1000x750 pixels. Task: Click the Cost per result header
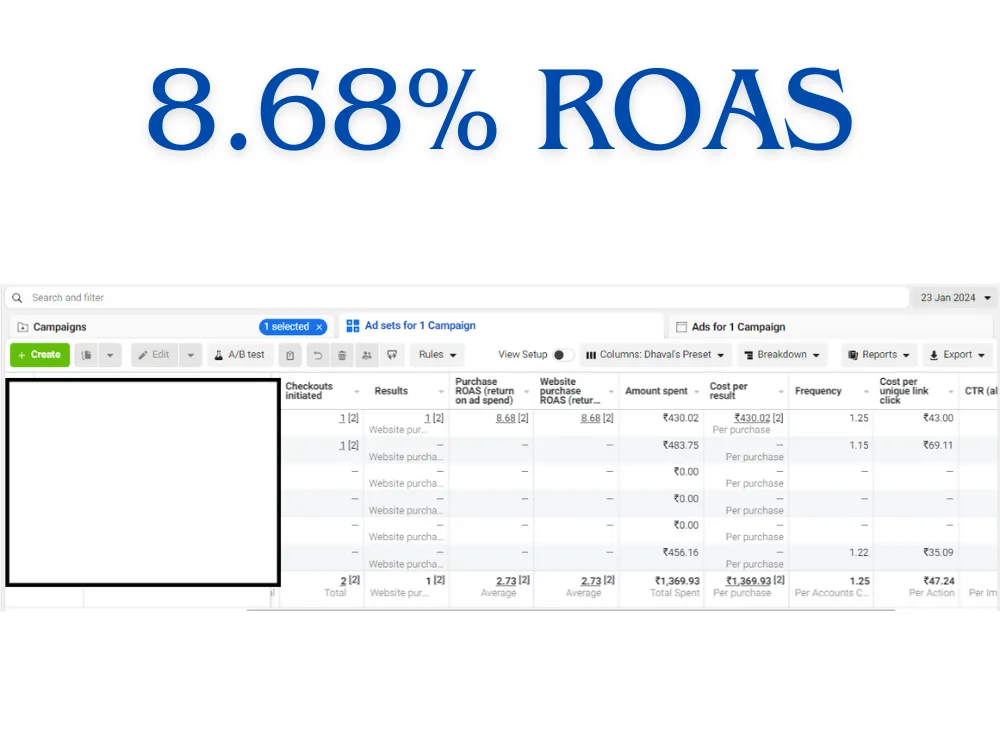(x=729, y=391)
